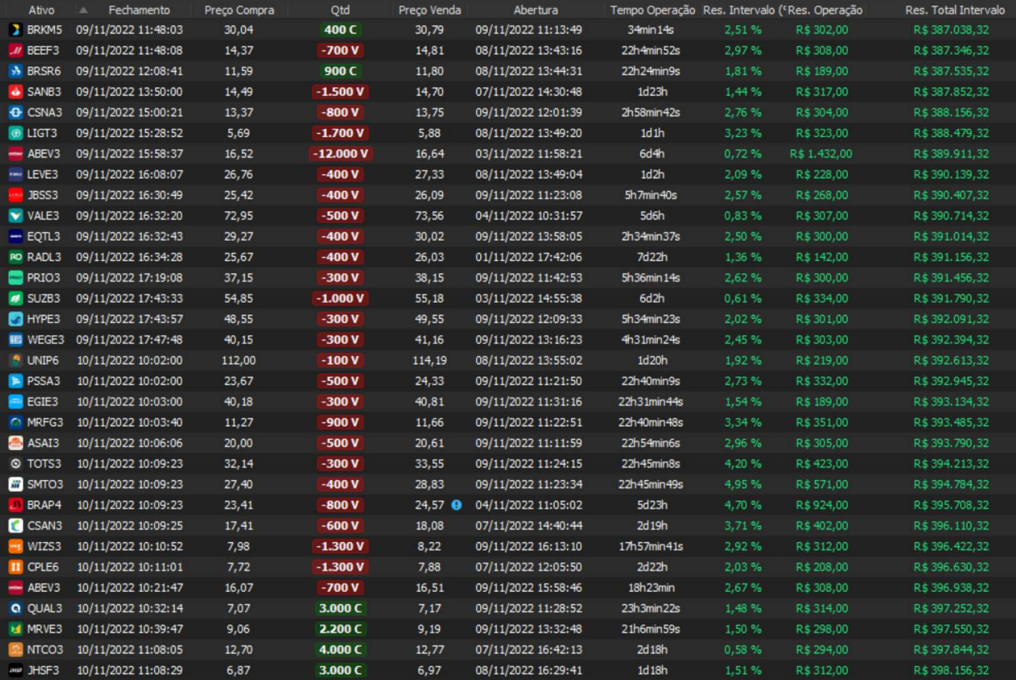
Task: Click the red SANB3 Santander logo icon
Action: (15, 92)
